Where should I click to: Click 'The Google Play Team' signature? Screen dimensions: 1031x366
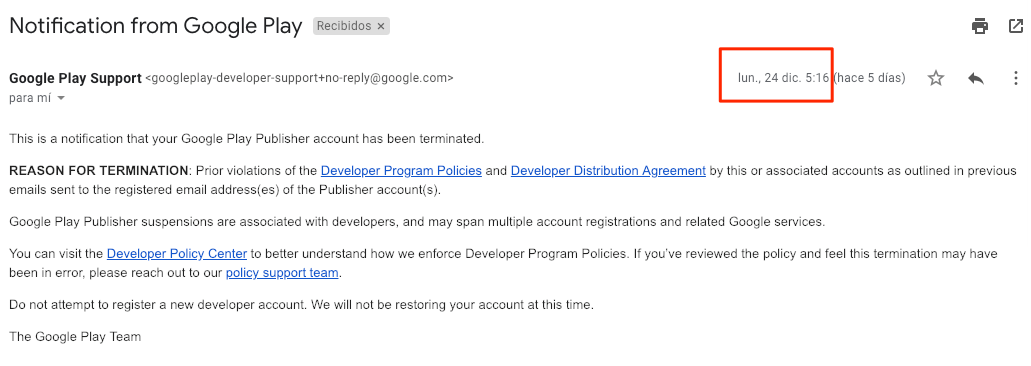click(75, 337)
